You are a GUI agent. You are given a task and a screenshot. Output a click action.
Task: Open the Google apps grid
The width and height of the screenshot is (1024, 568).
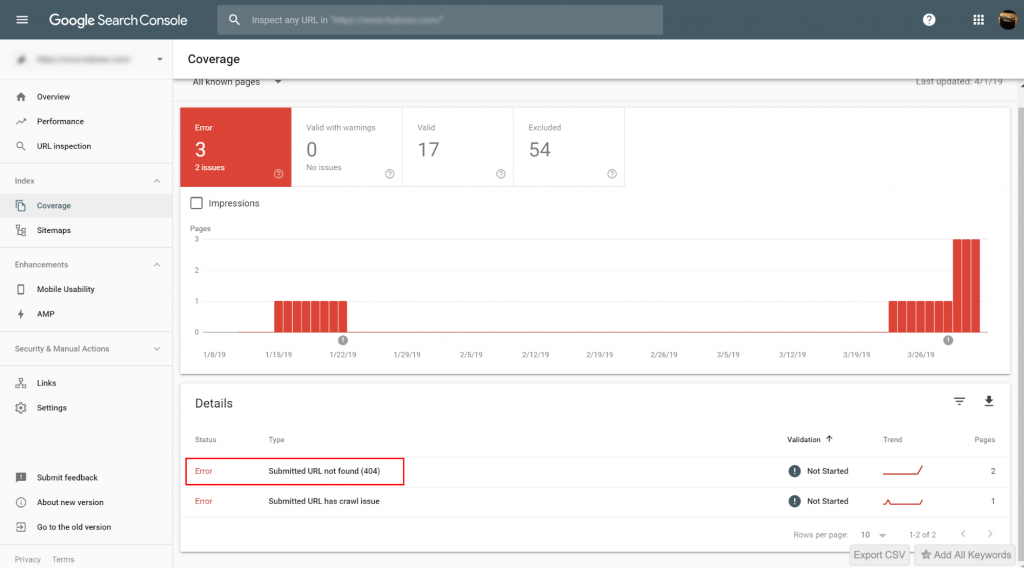pyautogui.click(x=978, y=20)
